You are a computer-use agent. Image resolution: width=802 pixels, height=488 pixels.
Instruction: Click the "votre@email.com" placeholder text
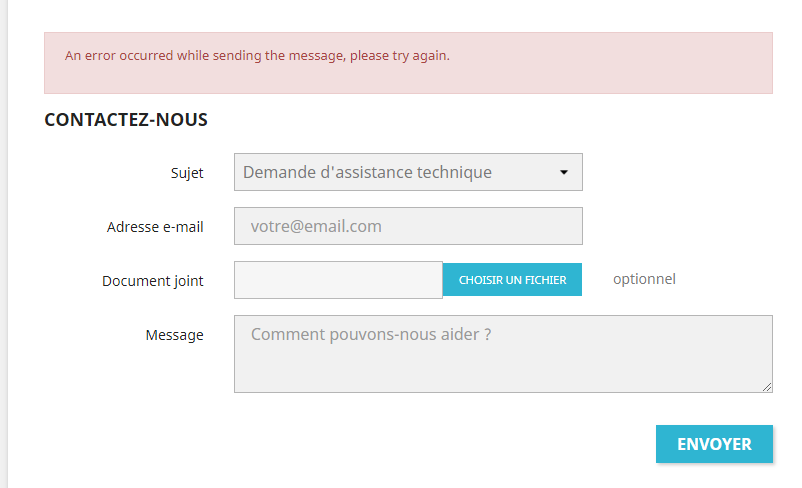point(316,226)
